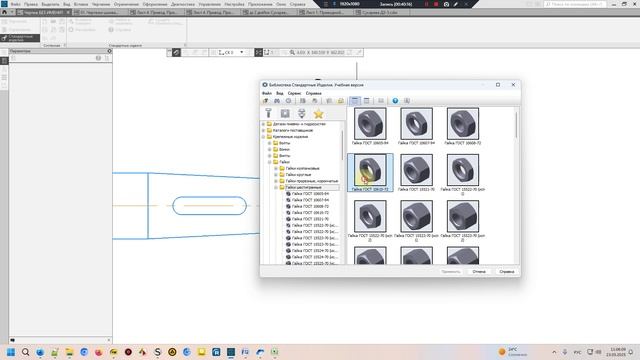Collapse the Гайки шестигранные folder
Screen dimensions: 640x360
(x=276, y=187)
